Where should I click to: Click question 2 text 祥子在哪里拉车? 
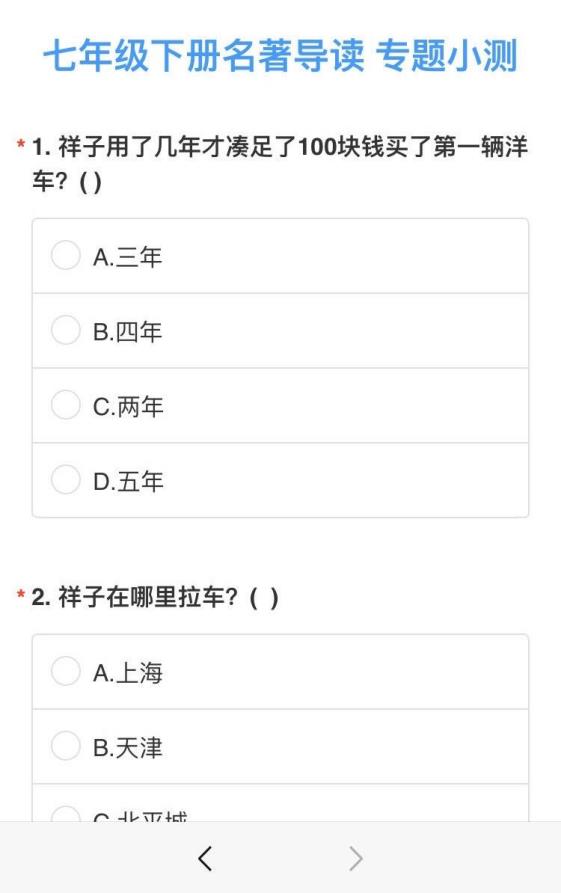155,597
